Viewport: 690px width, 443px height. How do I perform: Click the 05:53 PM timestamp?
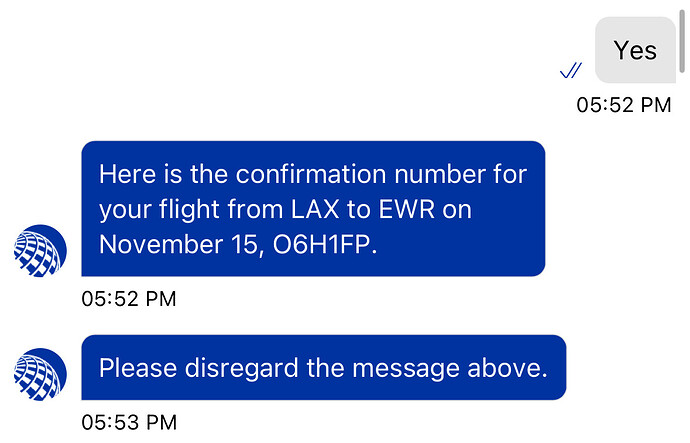(129, 423)
